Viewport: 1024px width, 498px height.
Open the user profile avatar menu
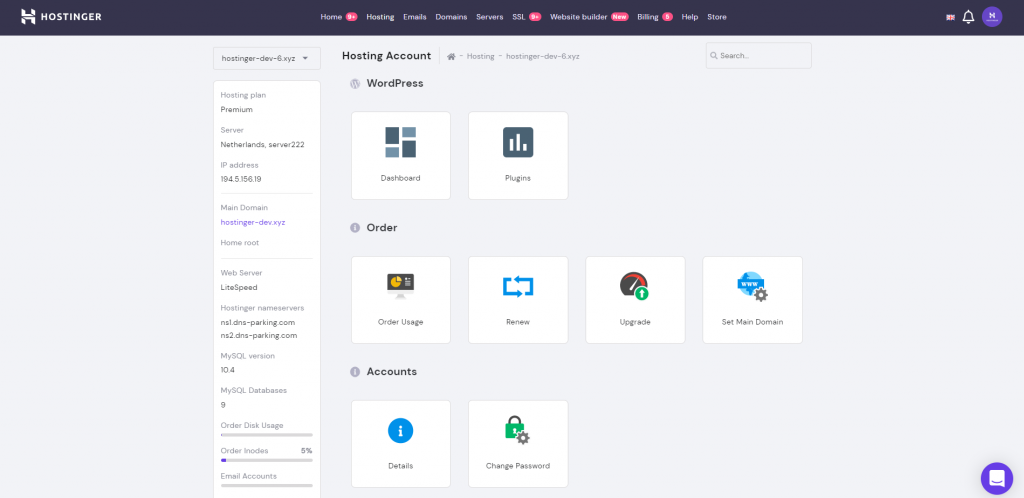pyautogui.click(x=992, y=17)
